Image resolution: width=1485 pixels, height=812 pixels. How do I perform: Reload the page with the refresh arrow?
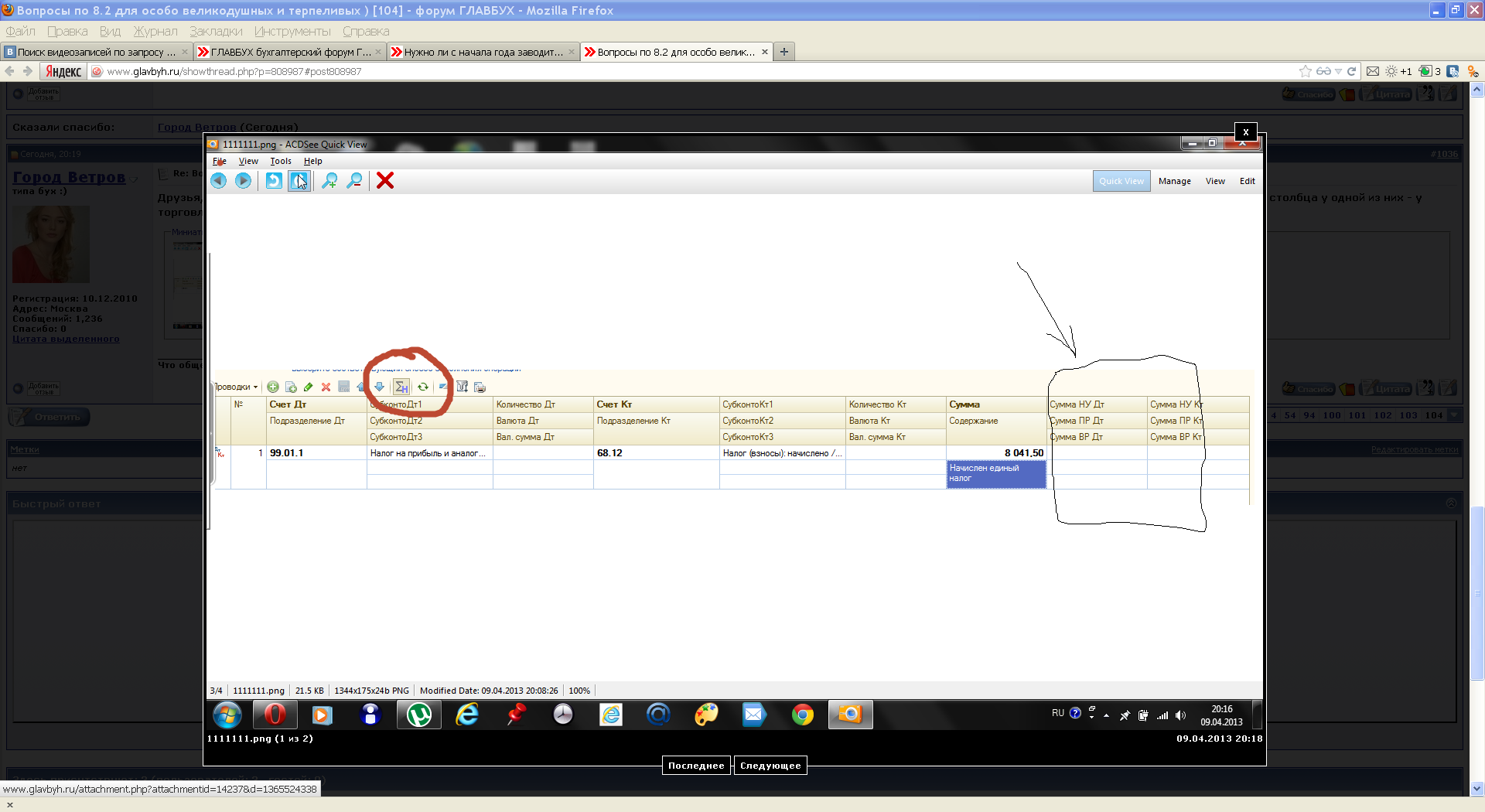coord(1352,71)
